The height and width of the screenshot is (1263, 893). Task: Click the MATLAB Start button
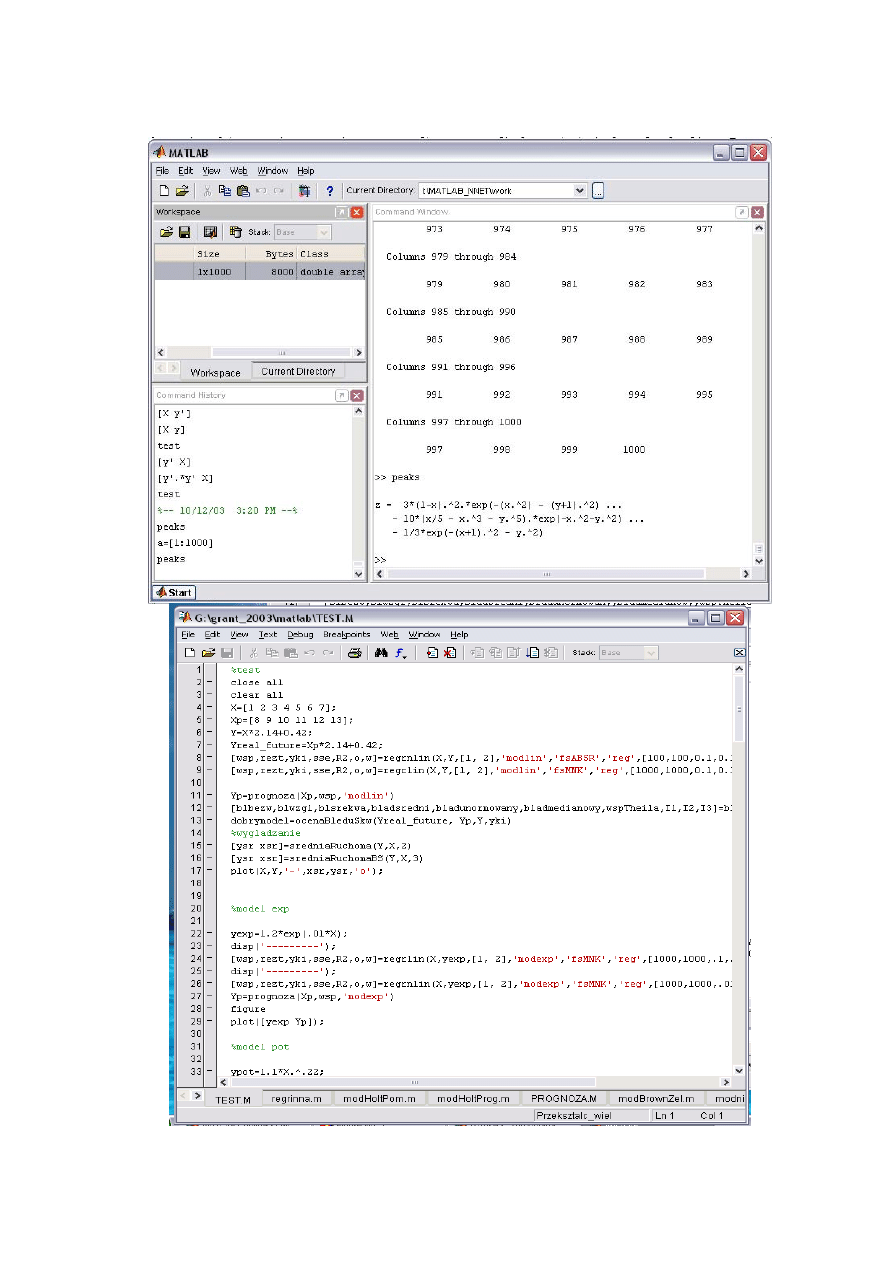[x=174, y=592]
